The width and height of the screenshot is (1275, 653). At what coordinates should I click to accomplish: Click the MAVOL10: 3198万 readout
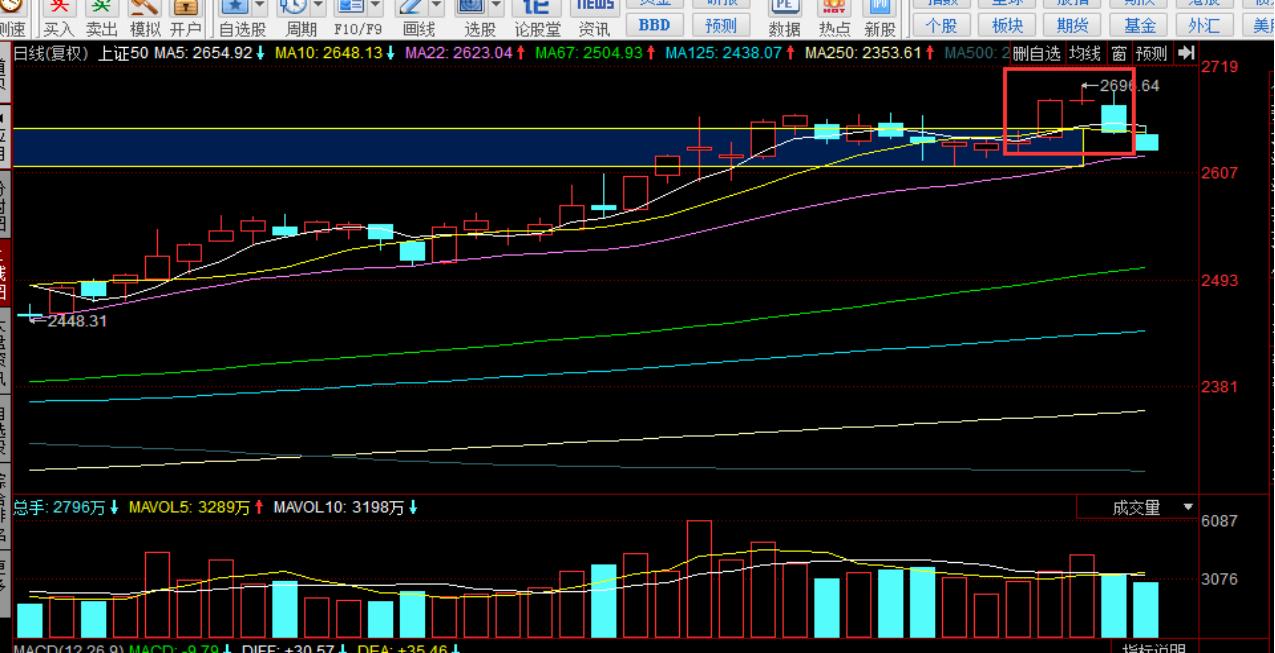click(x=338, y=507)
